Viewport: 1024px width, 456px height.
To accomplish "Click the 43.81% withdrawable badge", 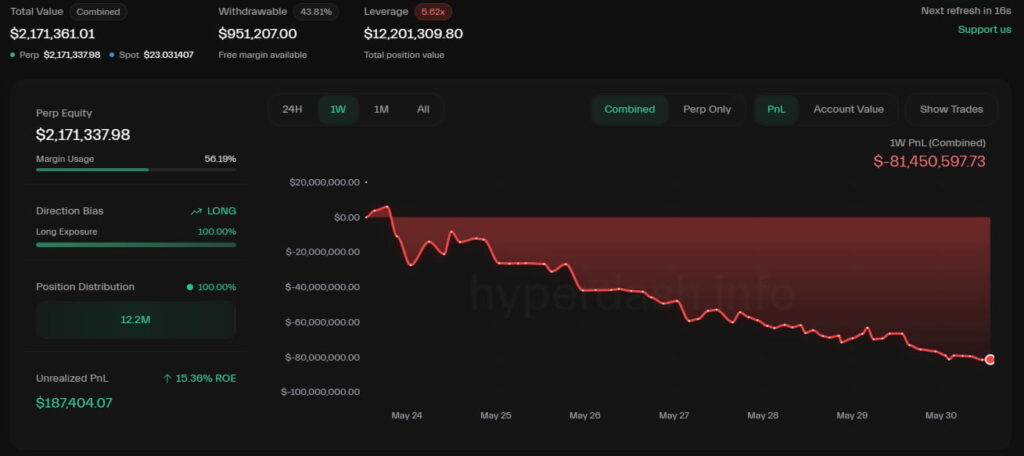I will [315, 12].
